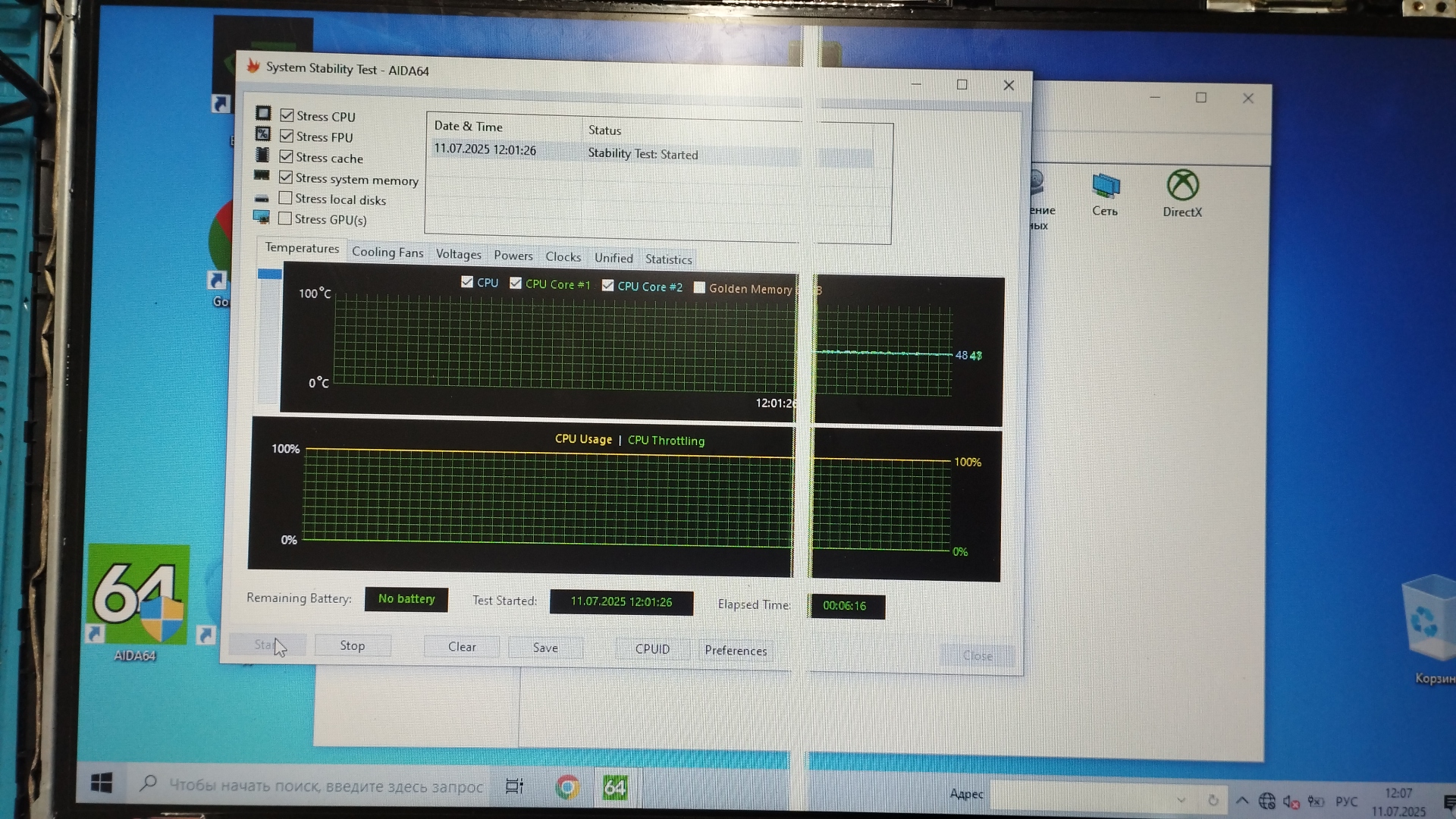Image resolution: width=1456 pixels, height=819 pixels.
Task: Select the AIDA64 taskbar icon
Action: pyautogui.click(x=614, y=788)
